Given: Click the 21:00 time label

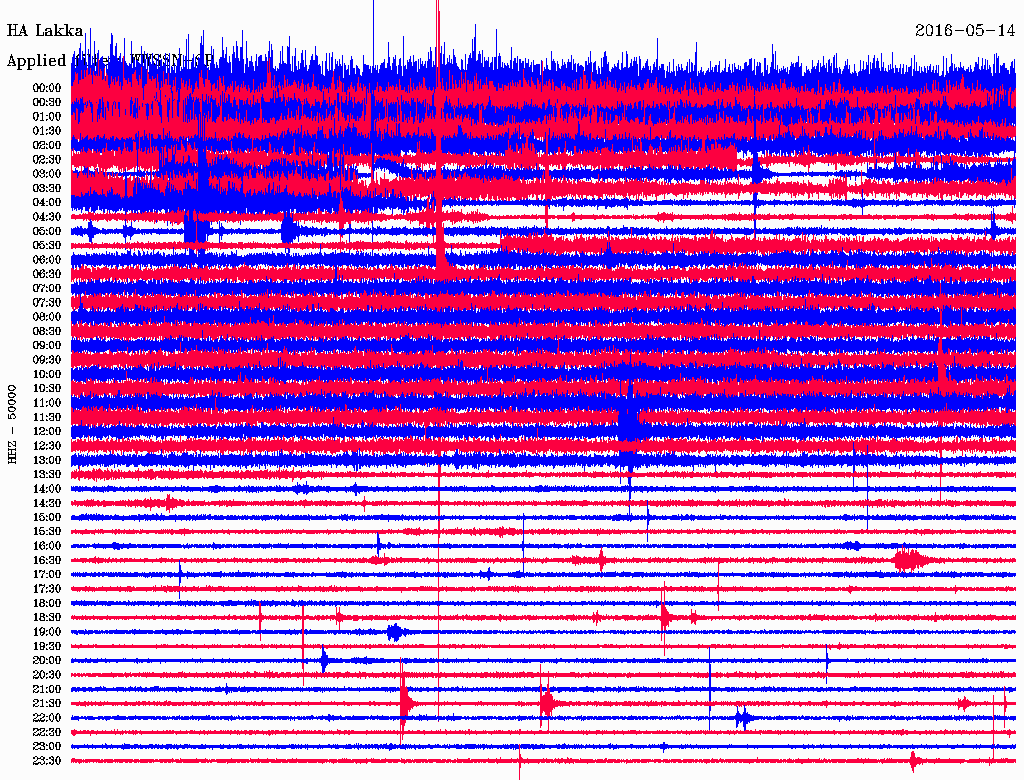Looking at the screenshot, I should (47, 689).
